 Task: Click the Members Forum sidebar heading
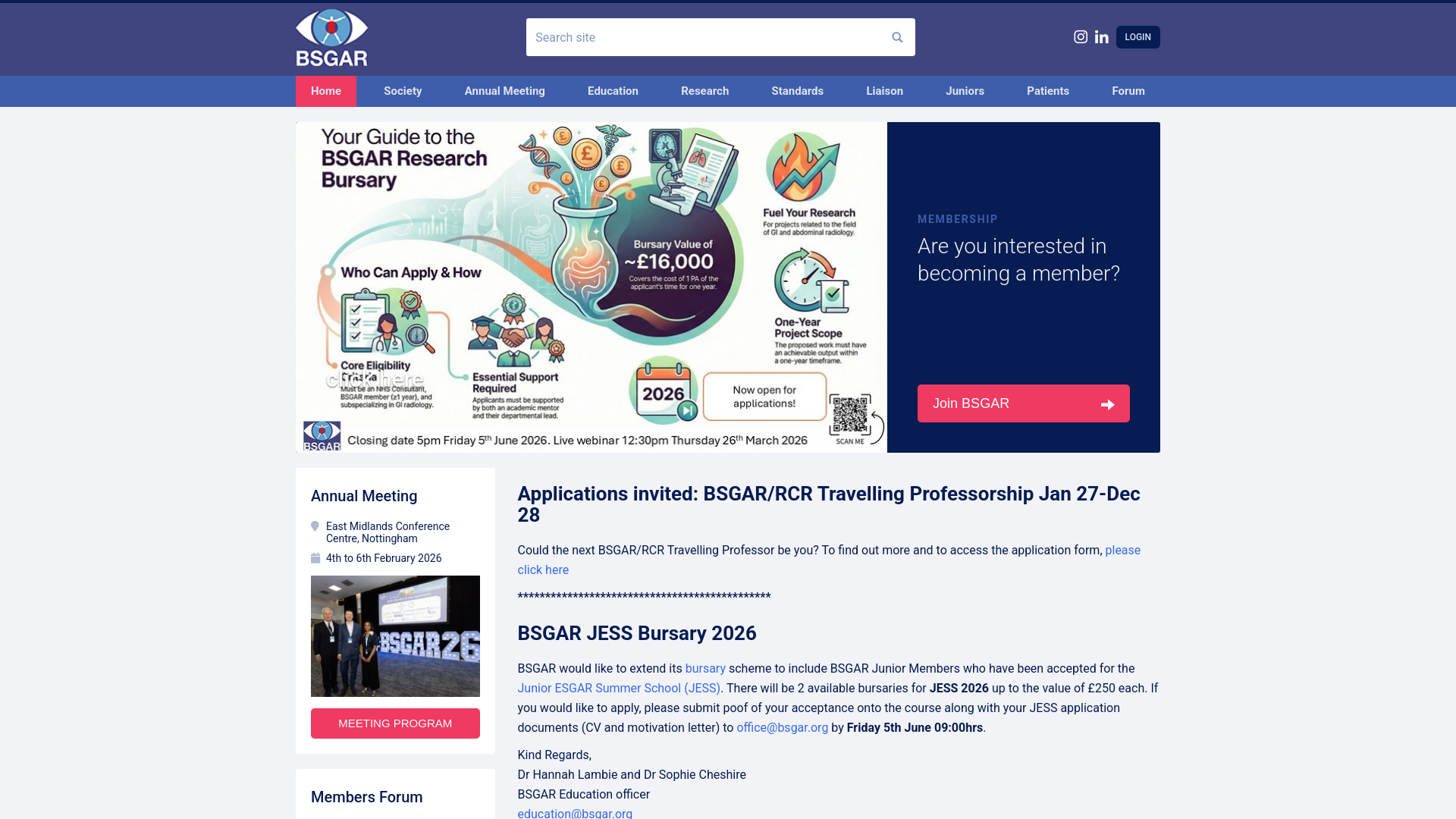point(367,797)
